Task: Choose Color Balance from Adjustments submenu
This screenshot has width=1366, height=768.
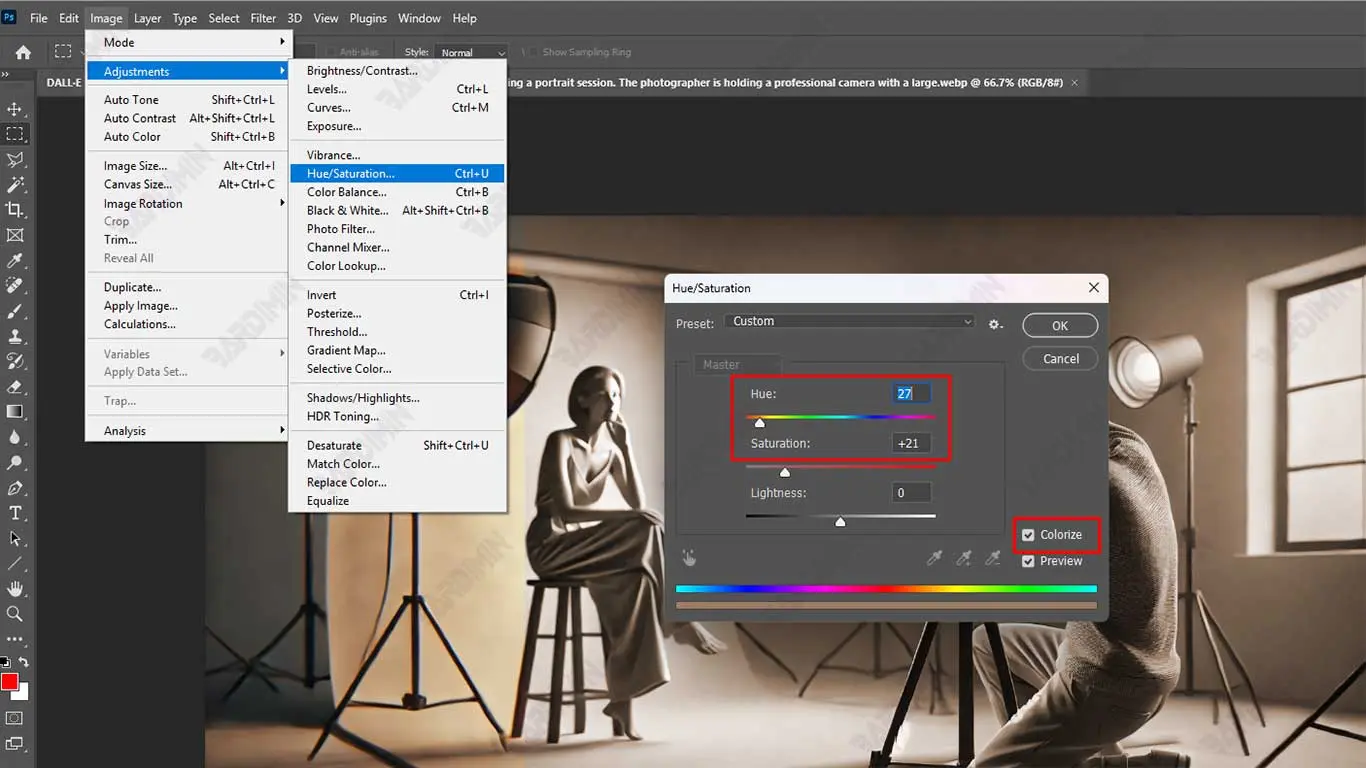Action: click(x=346, y=192)
